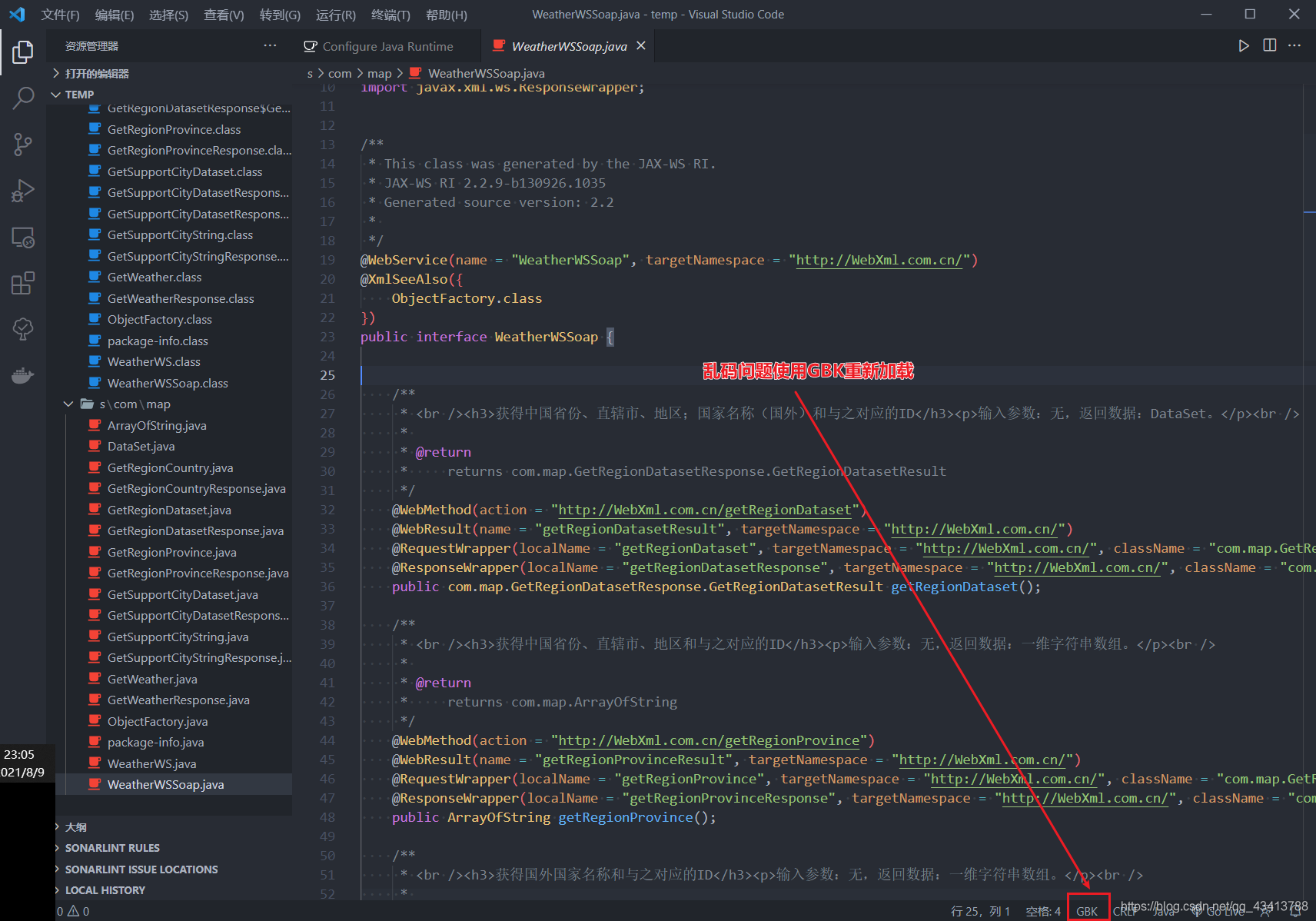Open the Explorer sidebar icon
The image size is (1316, 921).
coord(22,52)
